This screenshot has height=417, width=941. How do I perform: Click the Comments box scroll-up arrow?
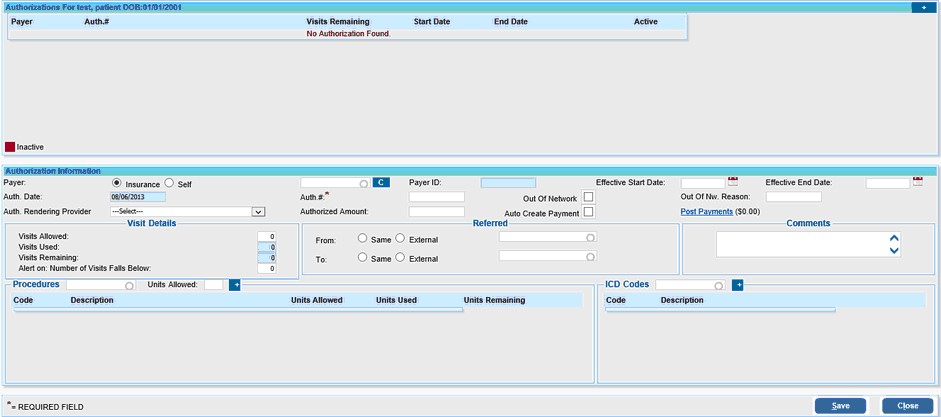894,238
